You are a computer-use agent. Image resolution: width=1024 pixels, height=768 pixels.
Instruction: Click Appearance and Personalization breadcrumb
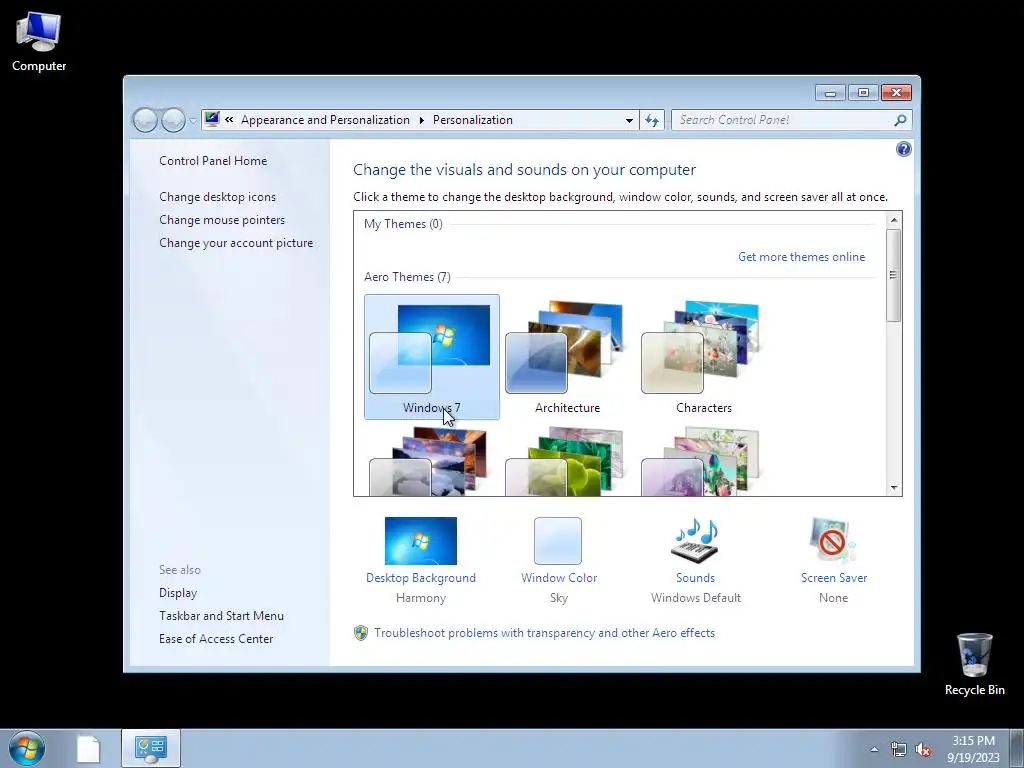pyautogui.click(x=325, y=120)
